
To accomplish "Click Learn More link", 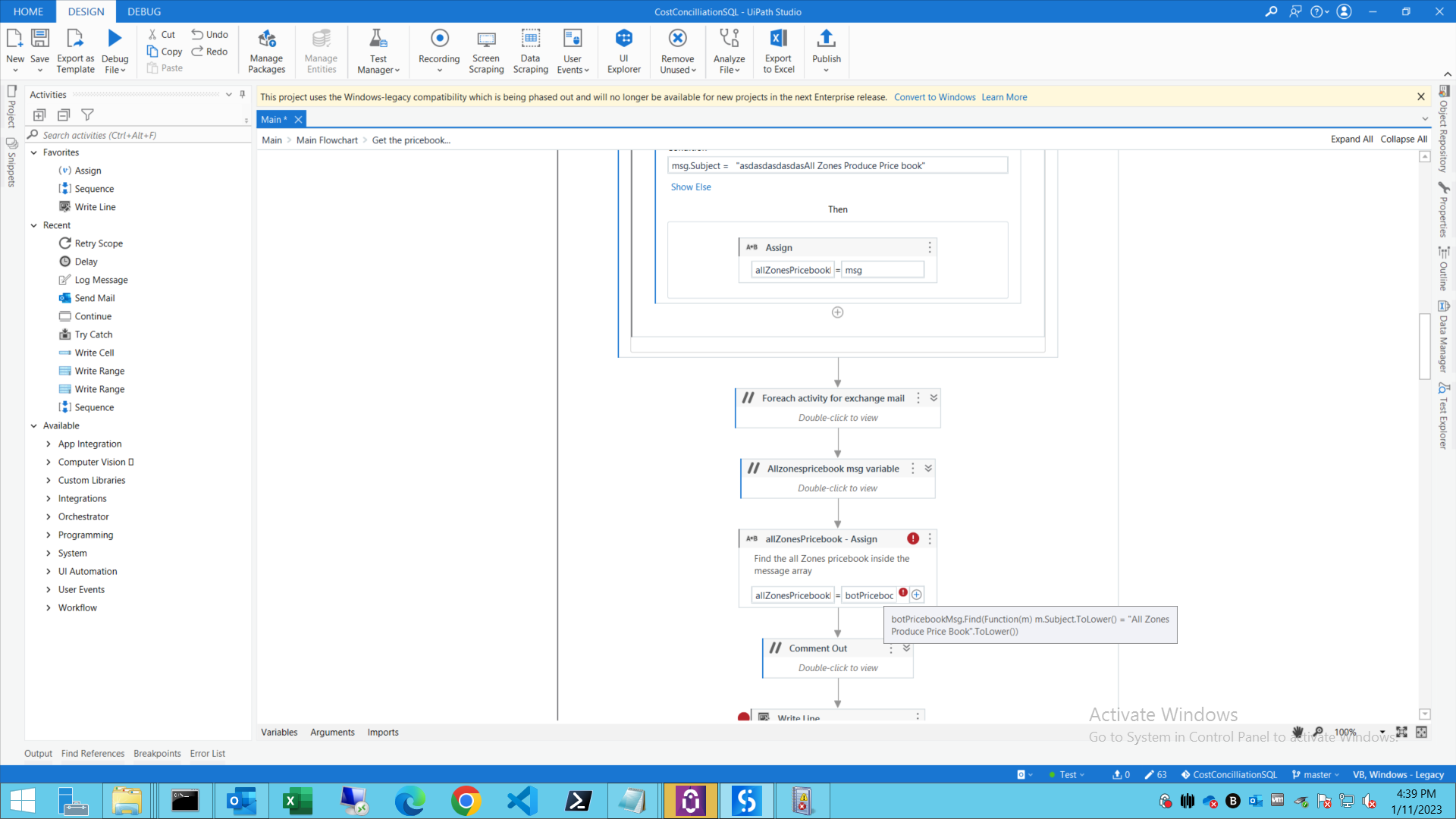I will [x=1004, y=97].
